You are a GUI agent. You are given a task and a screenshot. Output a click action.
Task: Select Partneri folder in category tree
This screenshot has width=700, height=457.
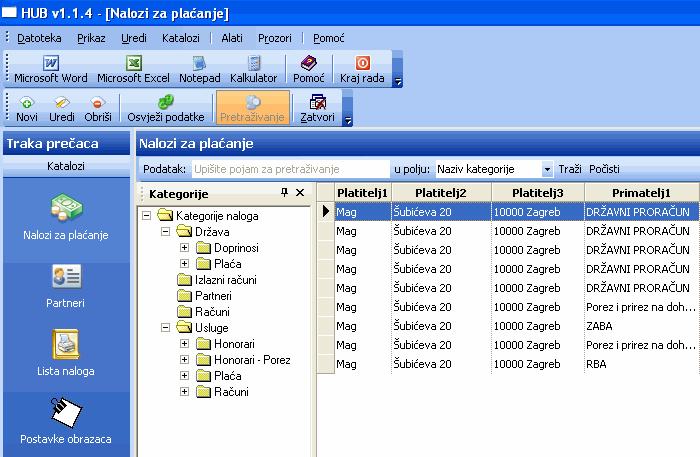click(x=205, y=296)
